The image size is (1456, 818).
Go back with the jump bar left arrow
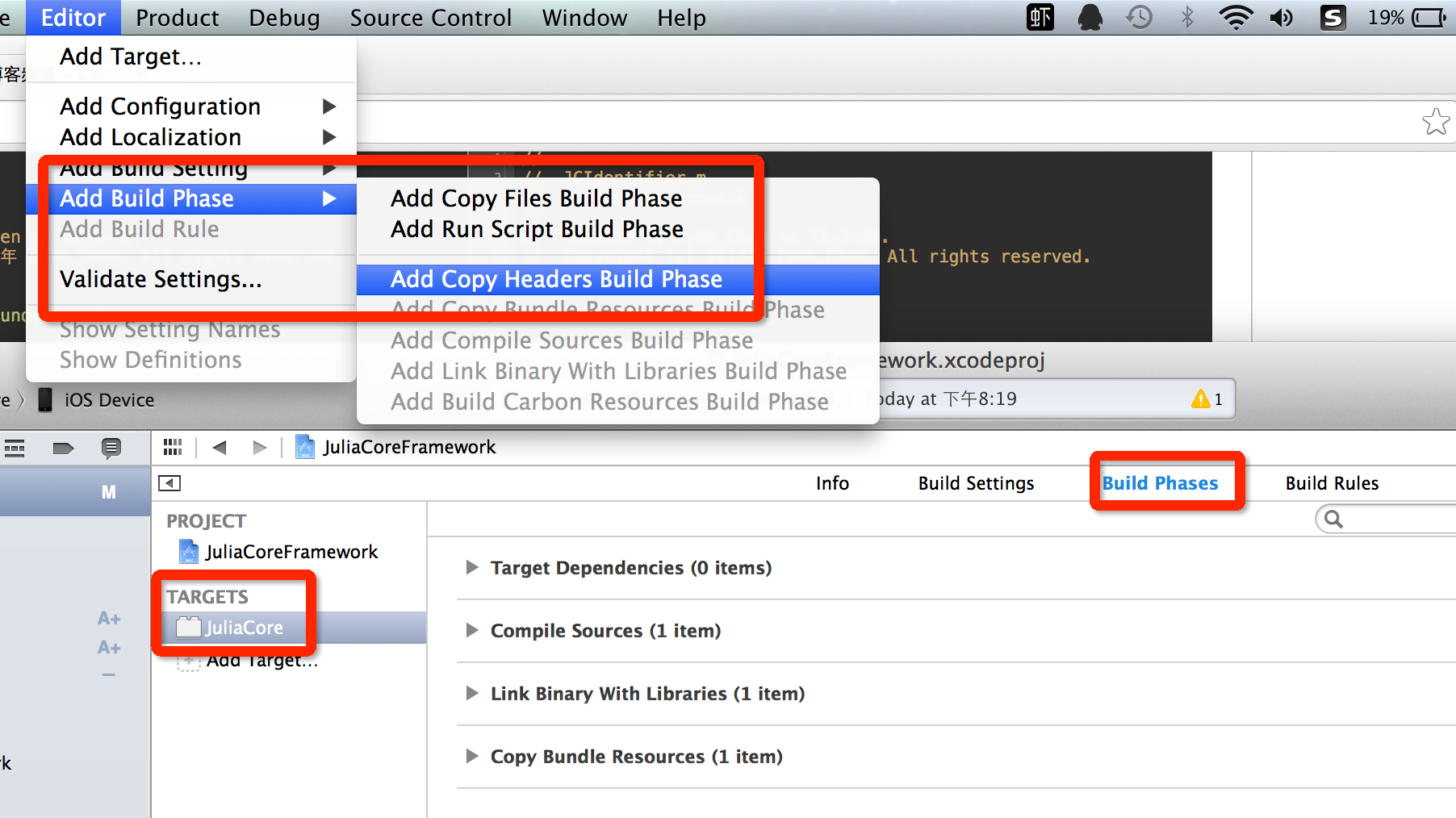pos(220,447)
